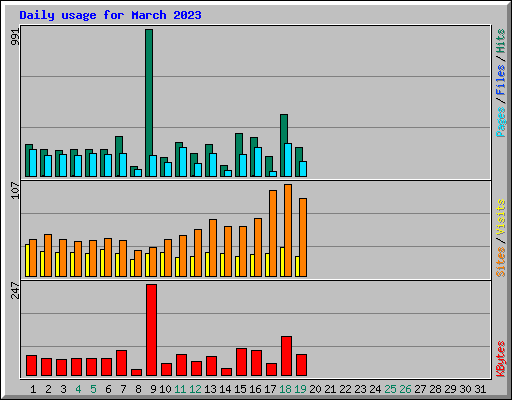Click the red KBytes bar for day 15
Screen dimensions: 512x400
241,362
